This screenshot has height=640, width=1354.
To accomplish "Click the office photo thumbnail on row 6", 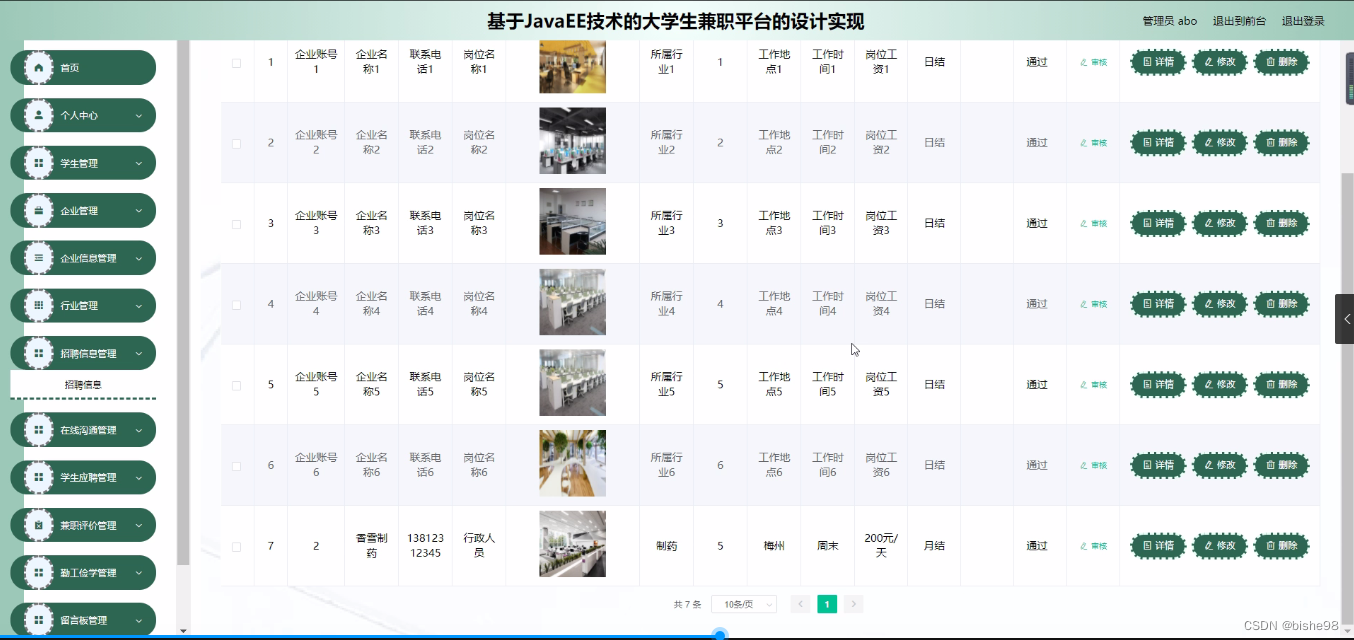I will [572, 463].
